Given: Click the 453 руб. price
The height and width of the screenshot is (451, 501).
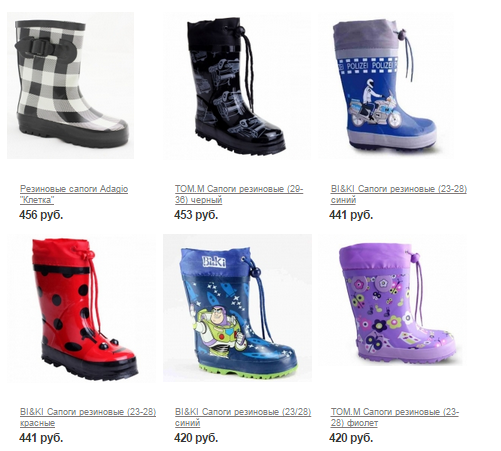Looking at the screenshot, I should pos(196,215).
